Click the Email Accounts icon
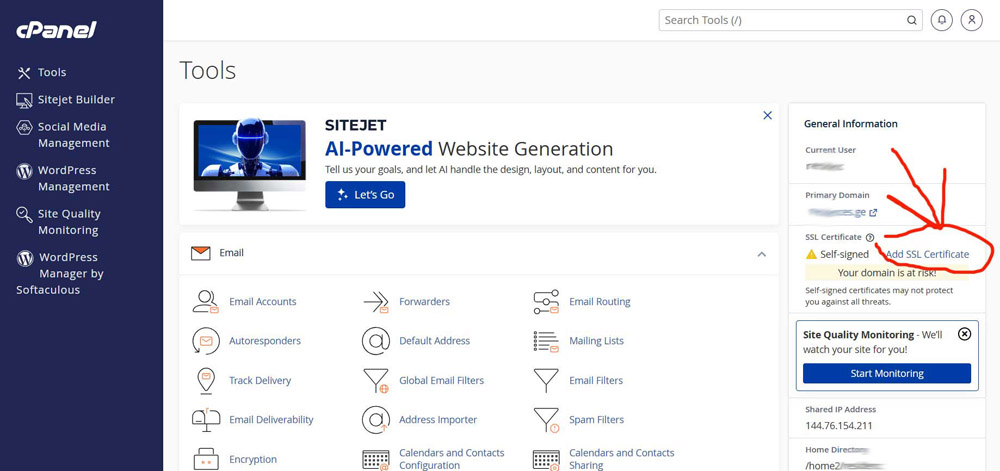The height and width of the screenshot is (471, 1000). [x=205, y=301]
